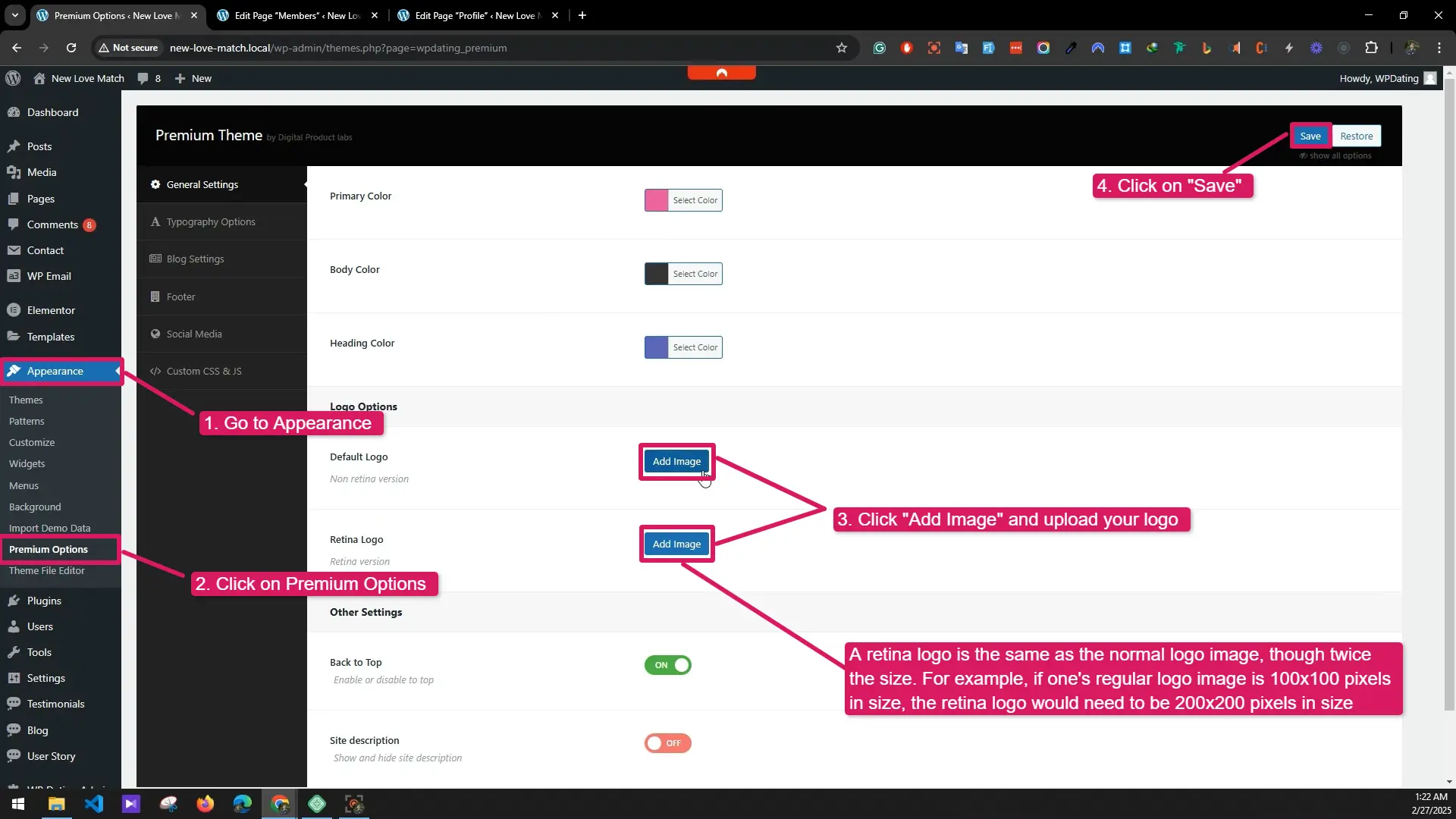
Task: Reload the current browser page
Action: tap(71, 48)
